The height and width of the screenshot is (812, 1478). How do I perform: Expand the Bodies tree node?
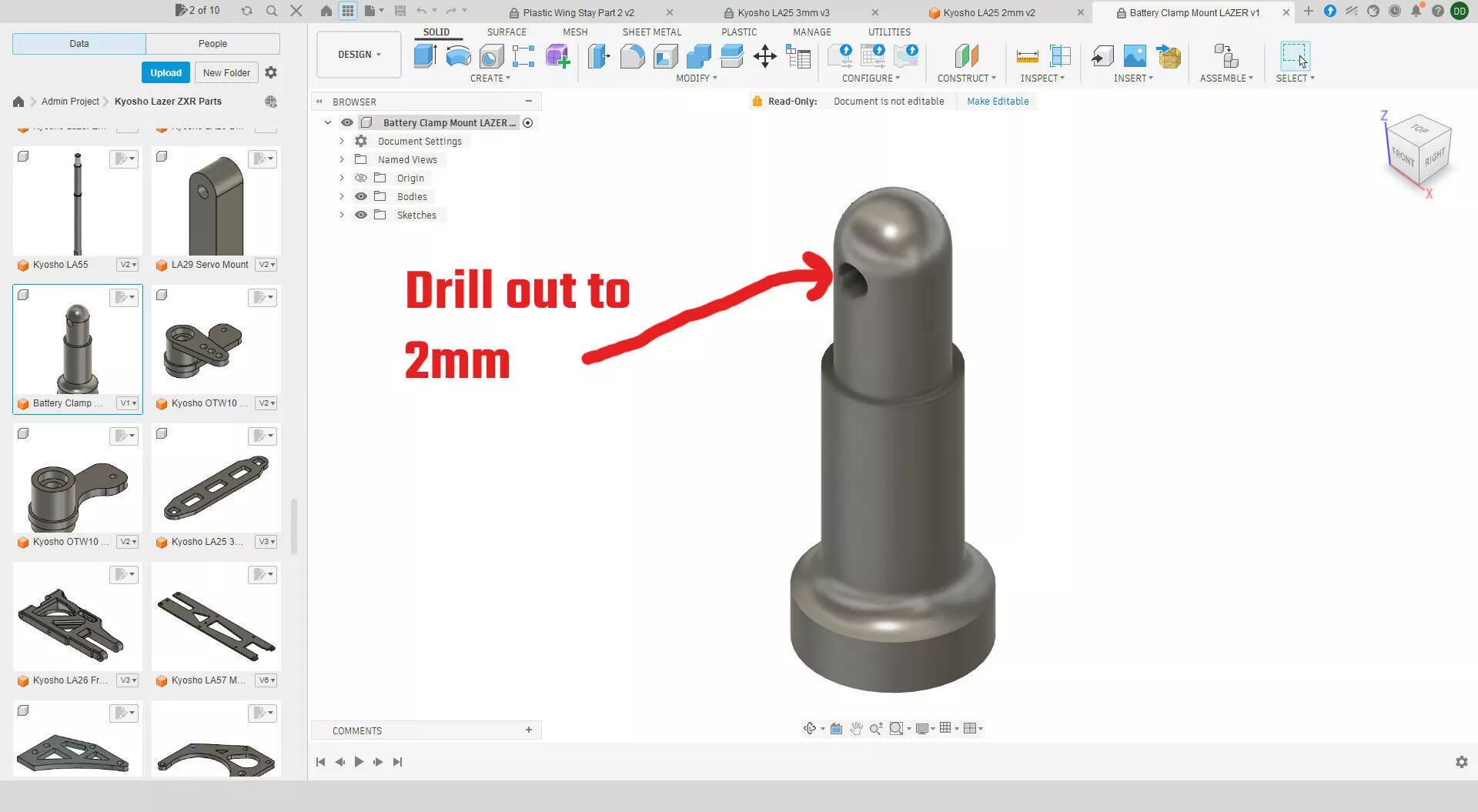coord(342,196)
